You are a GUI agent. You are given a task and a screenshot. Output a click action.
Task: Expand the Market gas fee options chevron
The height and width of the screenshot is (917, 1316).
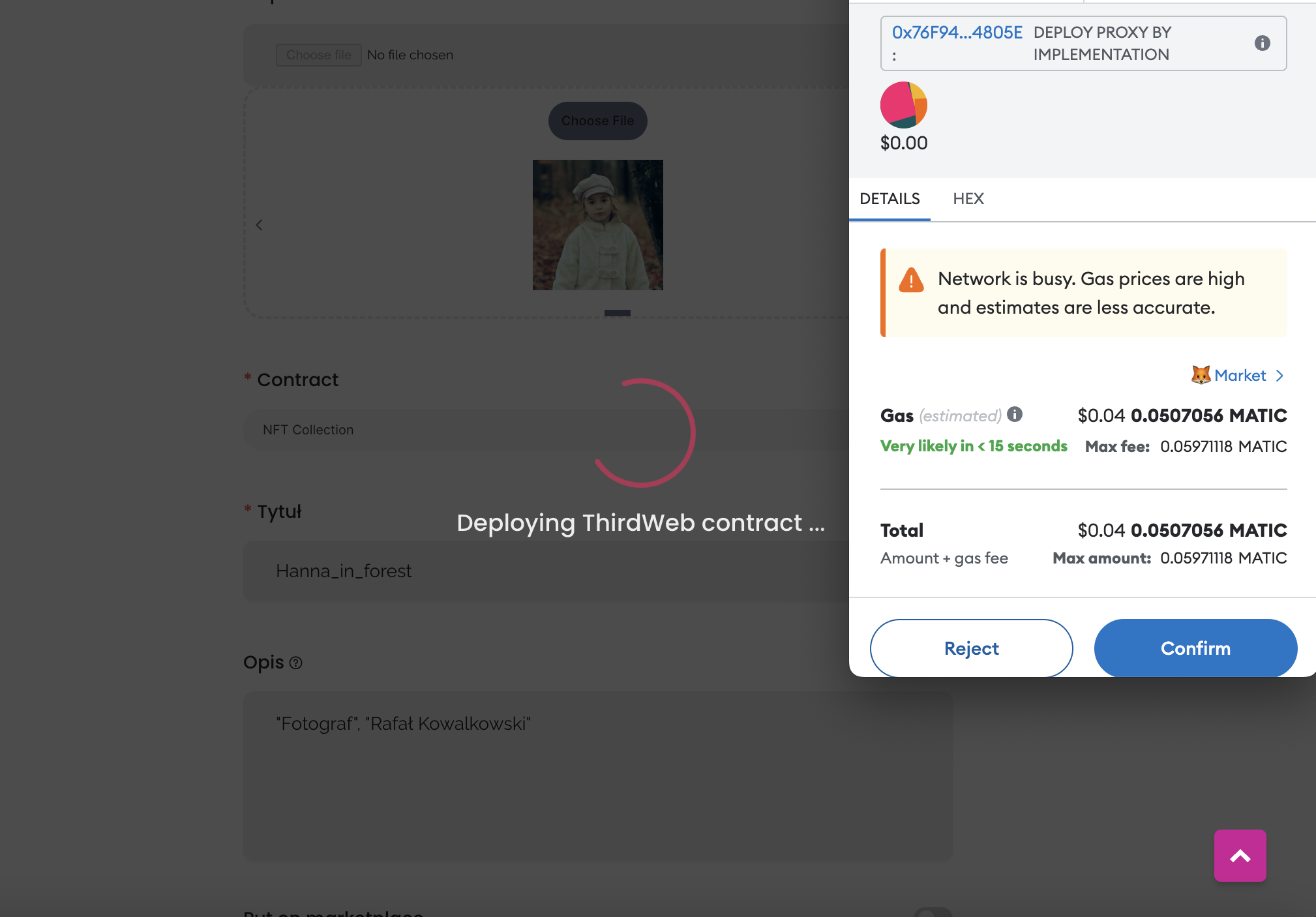click(1279, 376)
